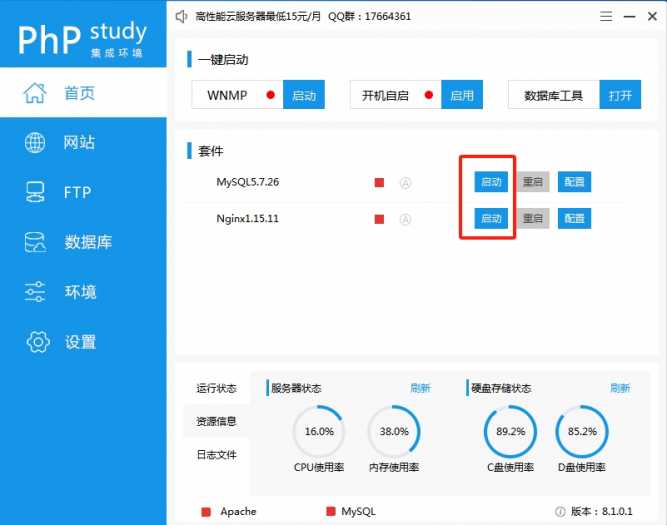Click the Apache status label
667x525 pixels.
[x=238, y=511]
